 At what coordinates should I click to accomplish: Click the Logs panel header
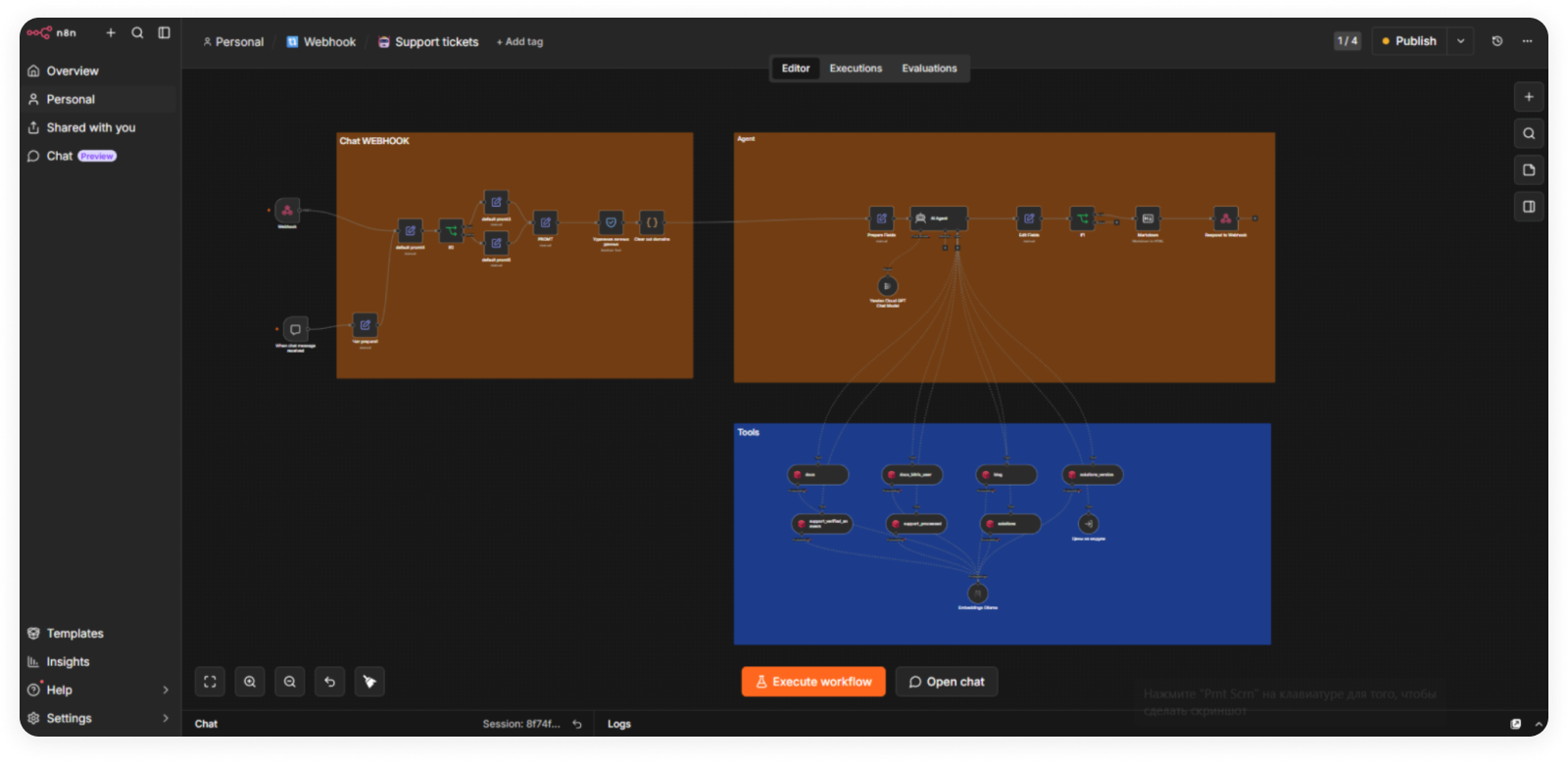click(x=619, y=724)
